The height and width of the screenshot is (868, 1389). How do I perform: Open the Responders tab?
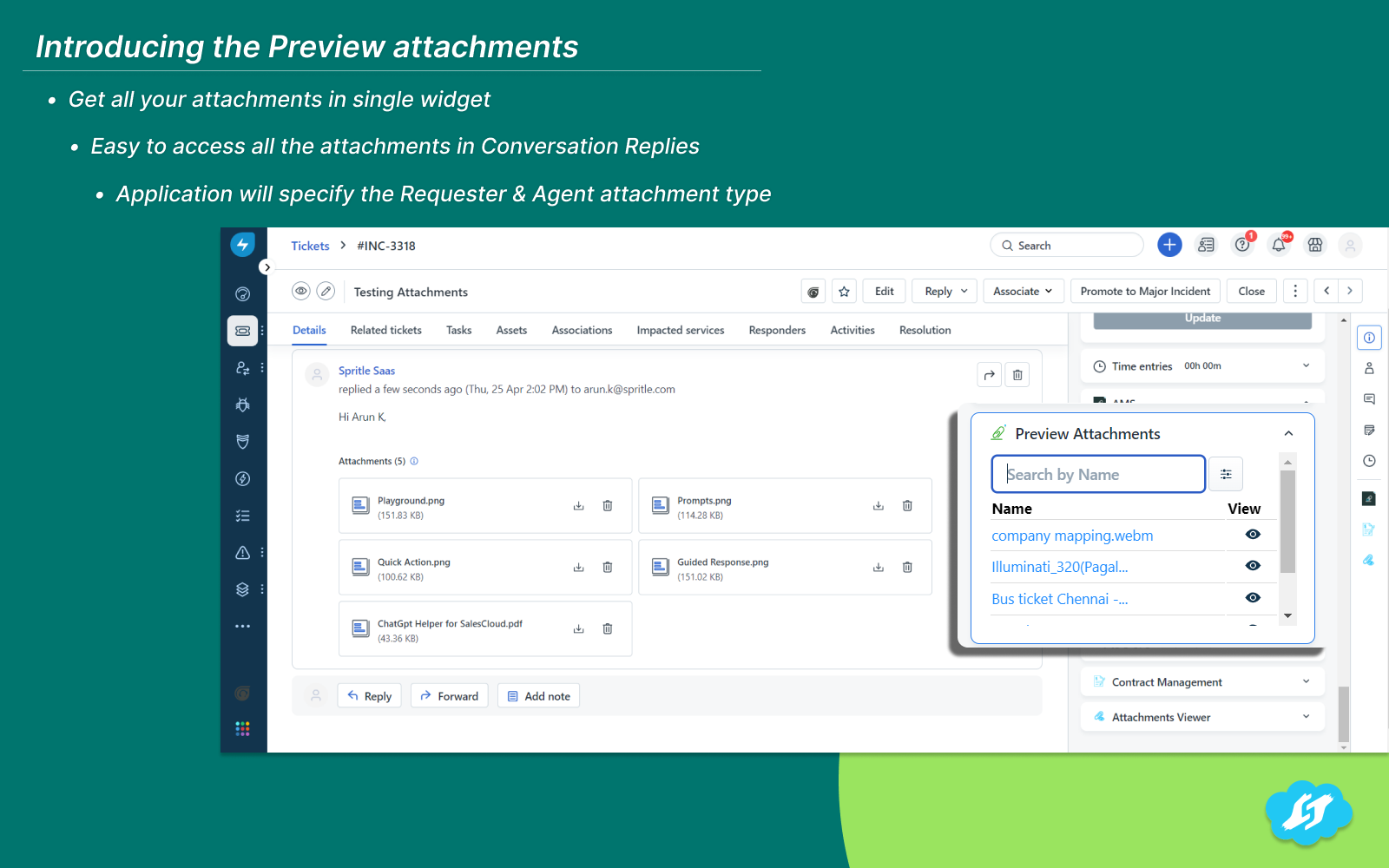pyautogui.click(x=777, y=330)
